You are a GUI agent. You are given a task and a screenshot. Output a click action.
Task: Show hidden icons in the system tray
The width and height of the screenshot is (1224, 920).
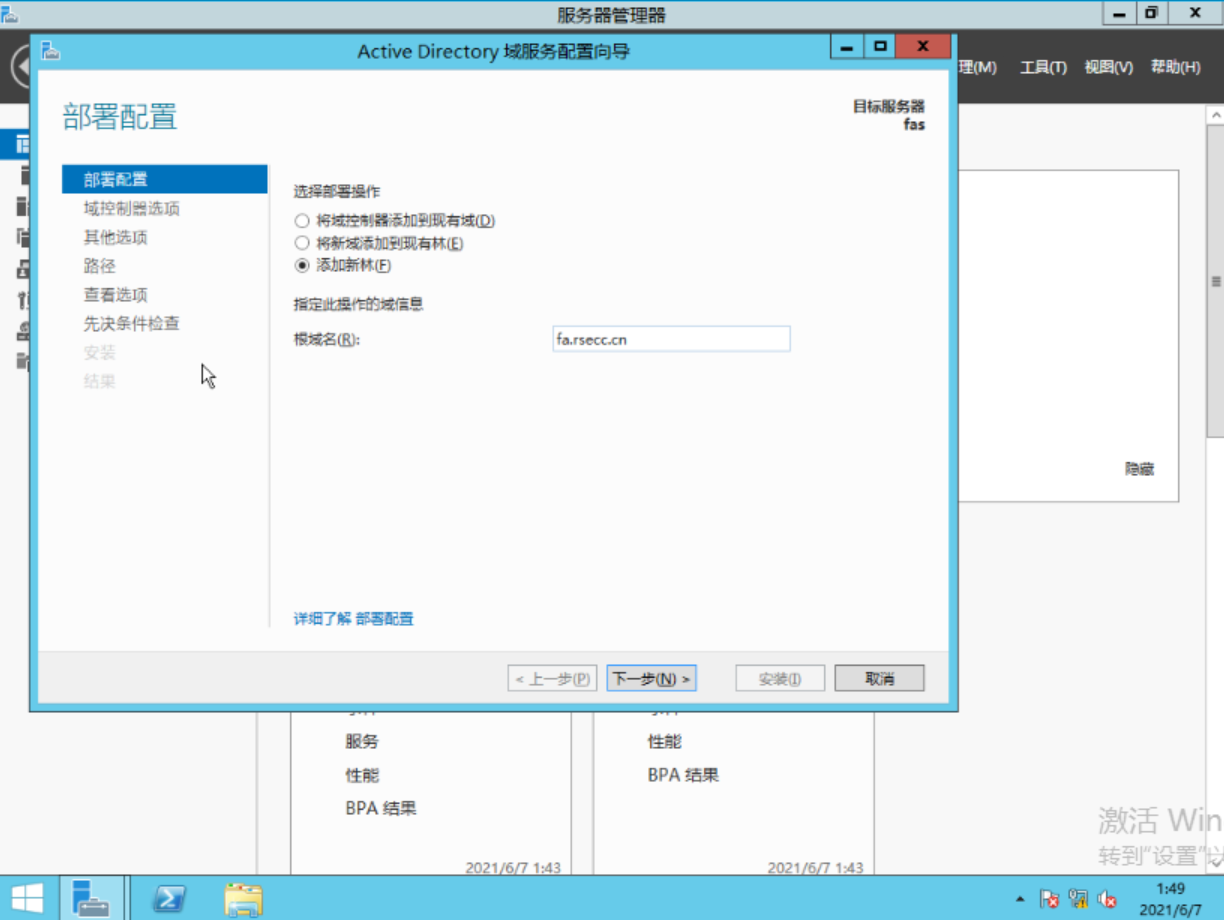coord(1018,900)
